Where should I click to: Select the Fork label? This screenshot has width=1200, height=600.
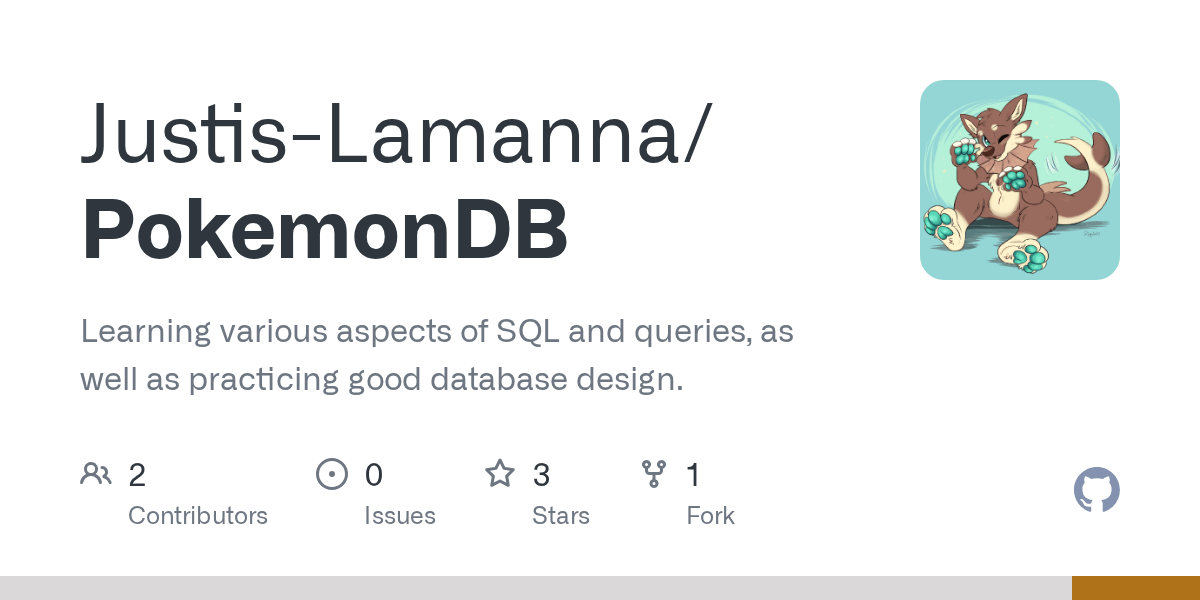click(711, 516)
